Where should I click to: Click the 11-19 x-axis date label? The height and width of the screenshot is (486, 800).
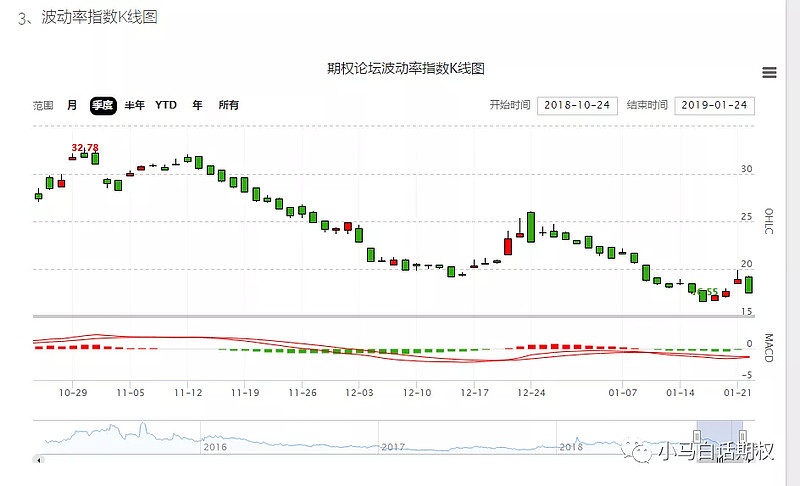(245, 393)
